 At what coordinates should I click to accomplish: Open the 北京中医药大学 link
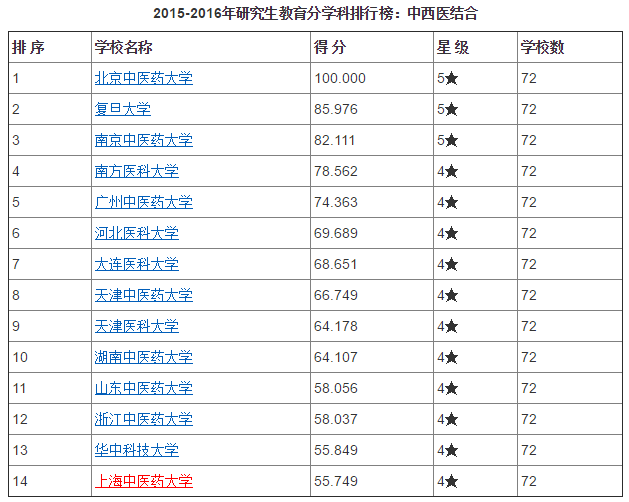[143, 78]
